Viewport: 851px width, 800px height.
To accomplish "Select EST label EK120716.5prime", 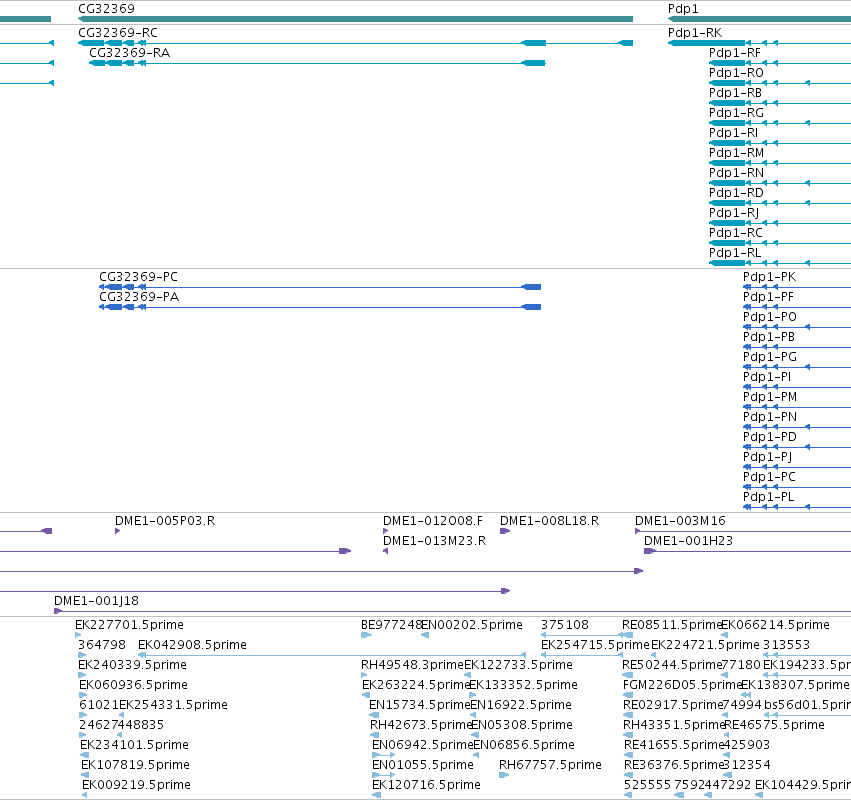I will (x=427, y=785).
